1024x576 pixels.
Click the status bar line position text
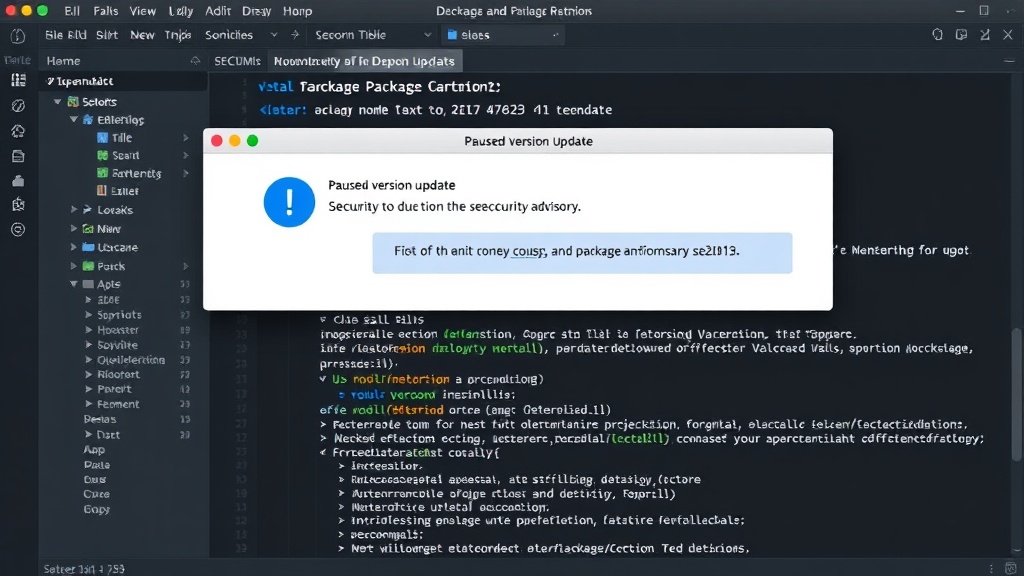pos(84,569)
